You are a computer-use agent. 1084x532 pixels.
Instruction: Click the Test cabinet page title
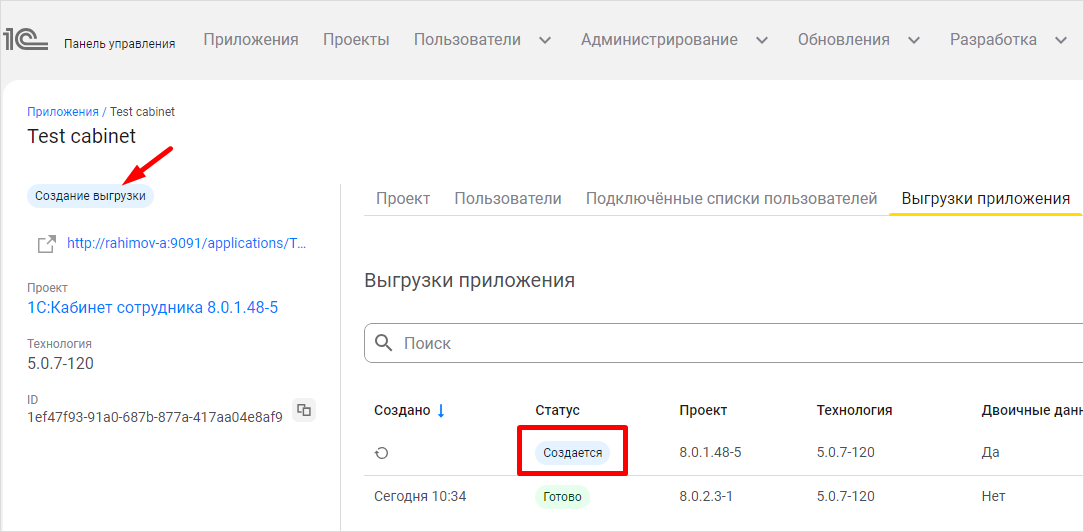coord(82,136)
